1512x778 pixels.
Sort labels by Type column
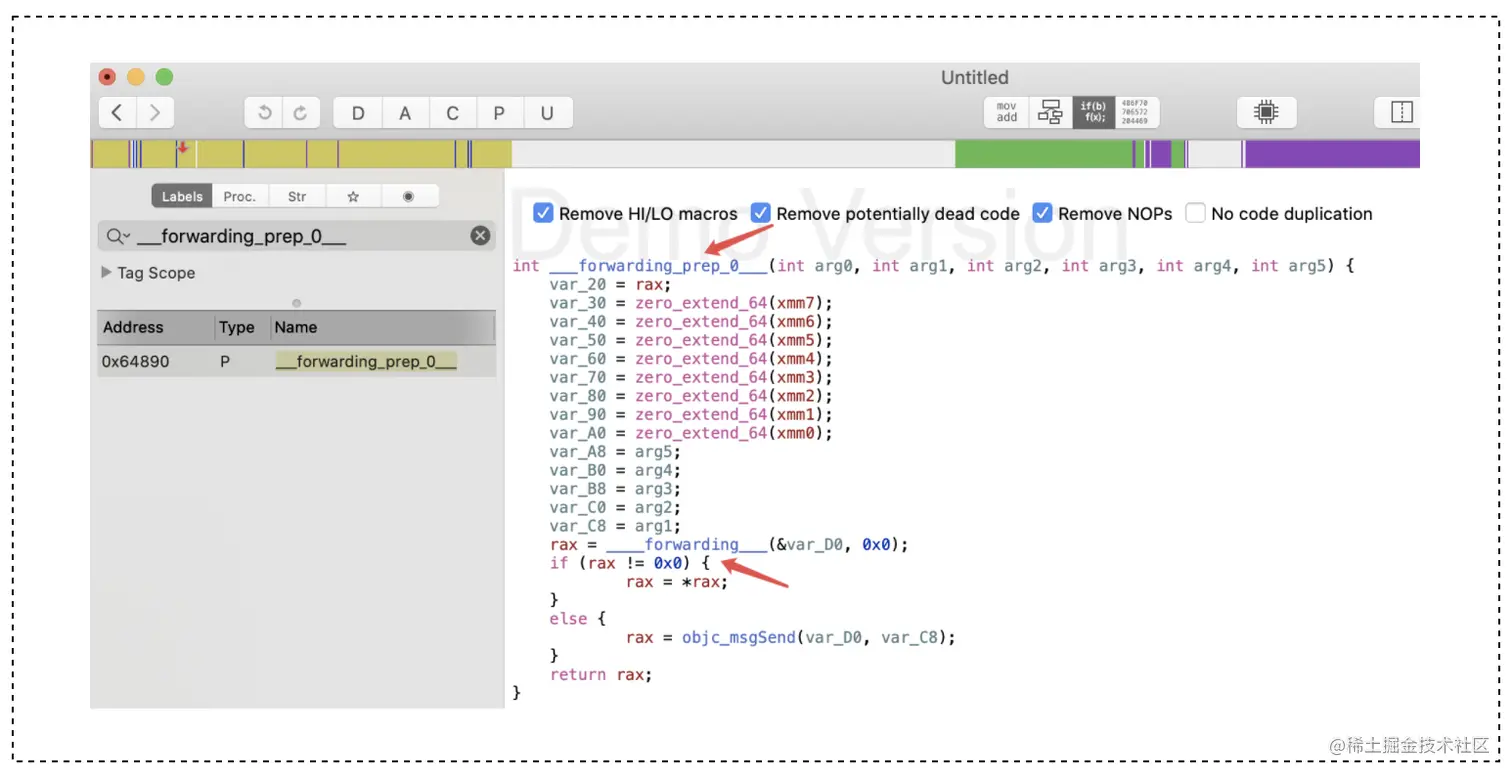(242, 327)
